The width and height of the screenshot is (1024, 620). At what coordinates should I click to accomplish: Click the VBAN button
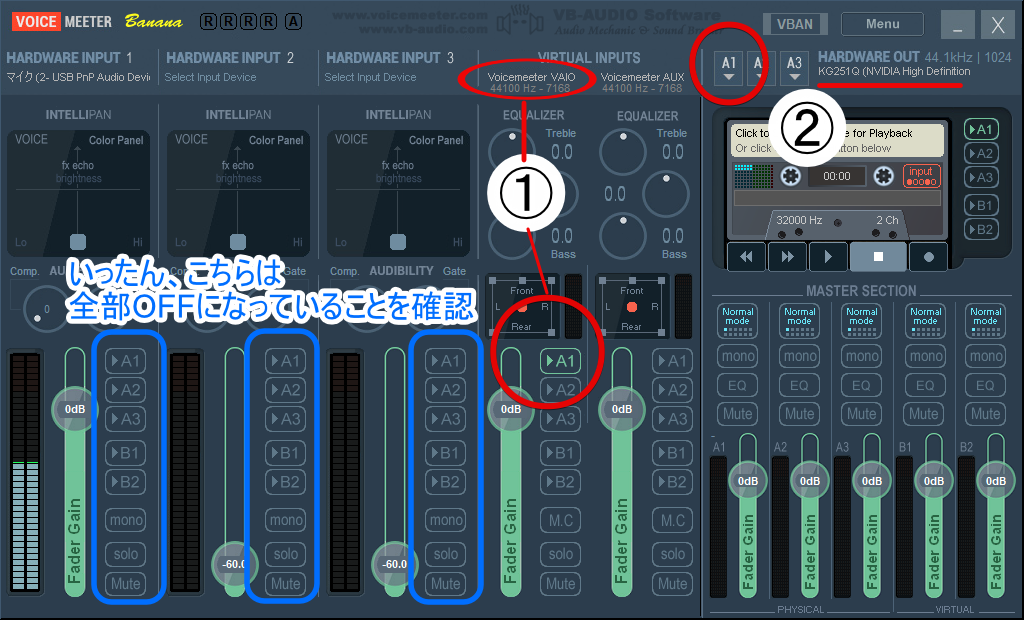point(795,23)
